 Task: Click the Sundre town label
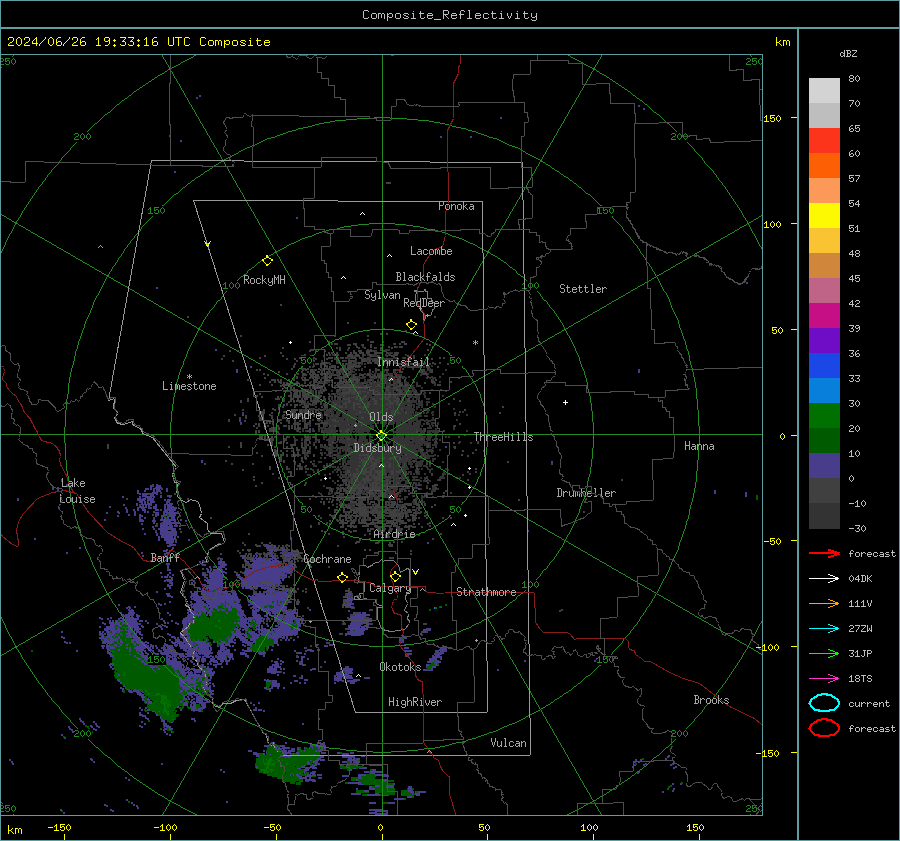pos(303,415)
